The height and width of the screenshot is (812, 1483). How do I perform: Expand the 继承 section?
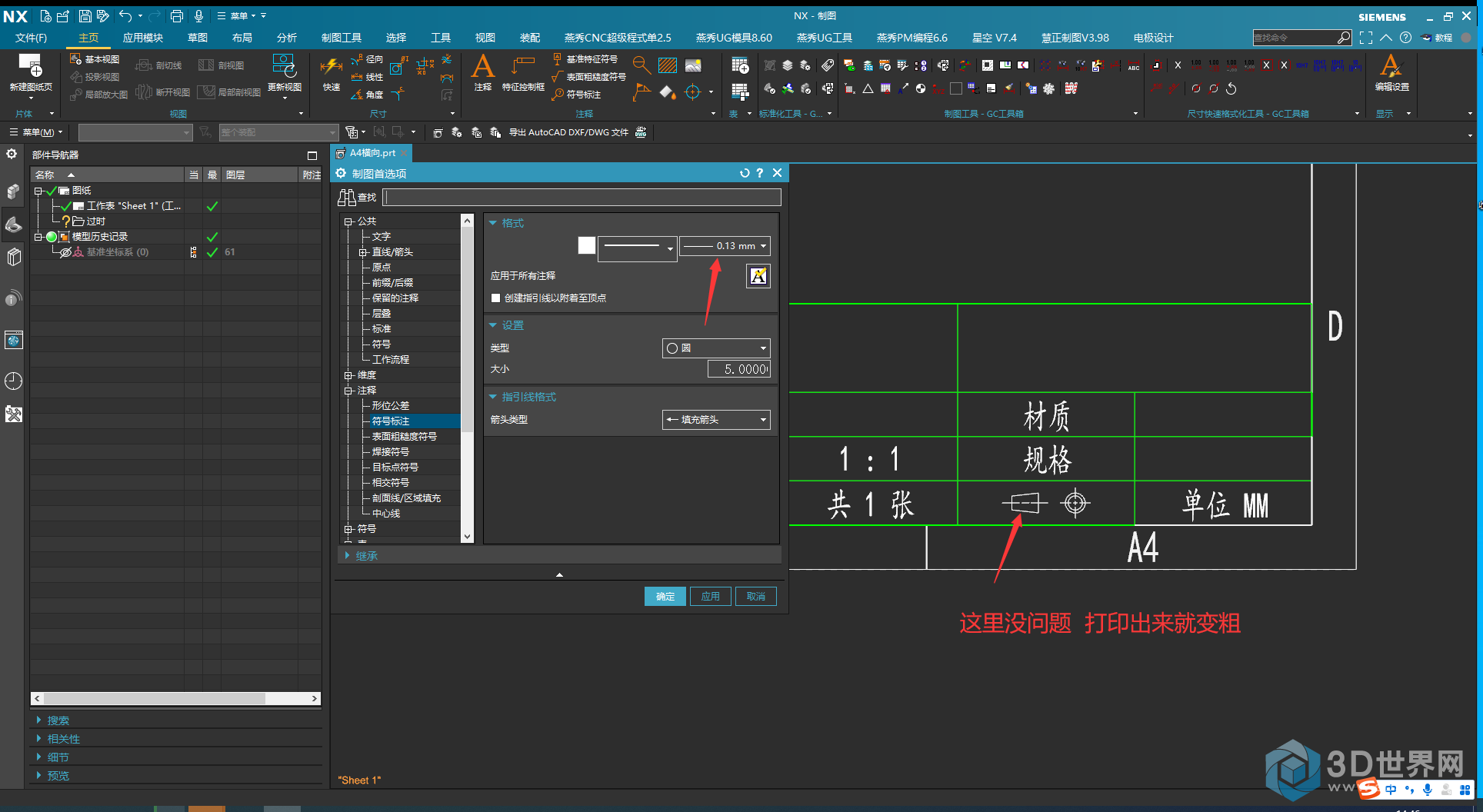click(348, 555)
